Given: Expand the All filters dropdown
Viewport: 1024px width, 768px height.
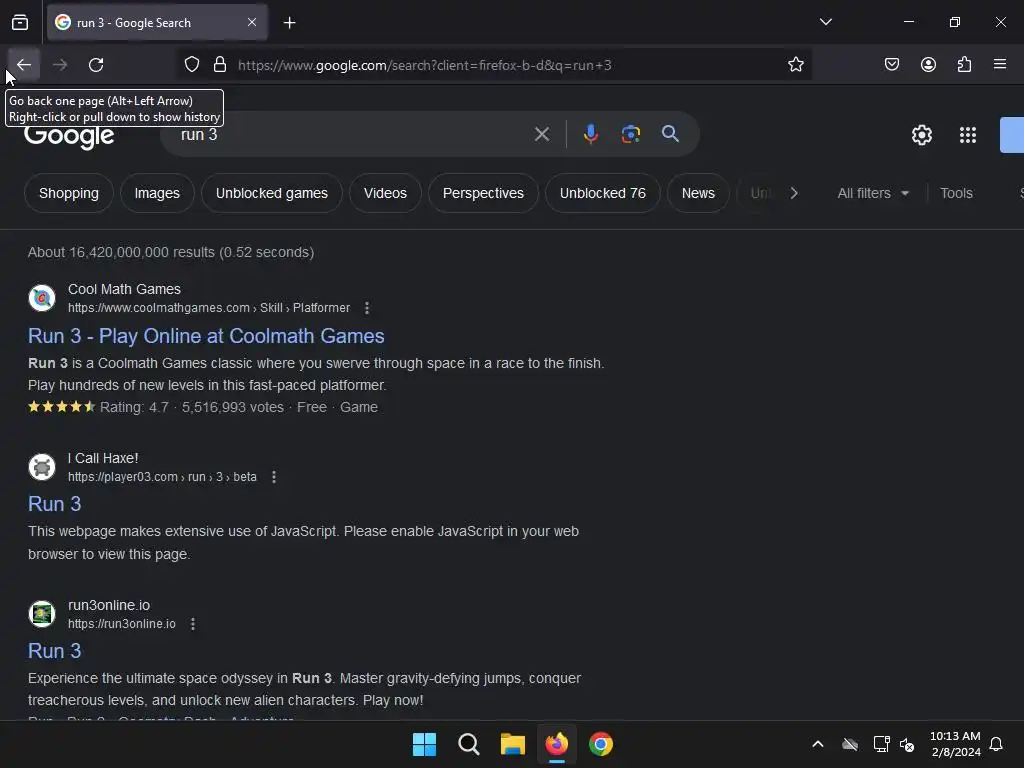Looking at the screenshot, I should point(873,193).
